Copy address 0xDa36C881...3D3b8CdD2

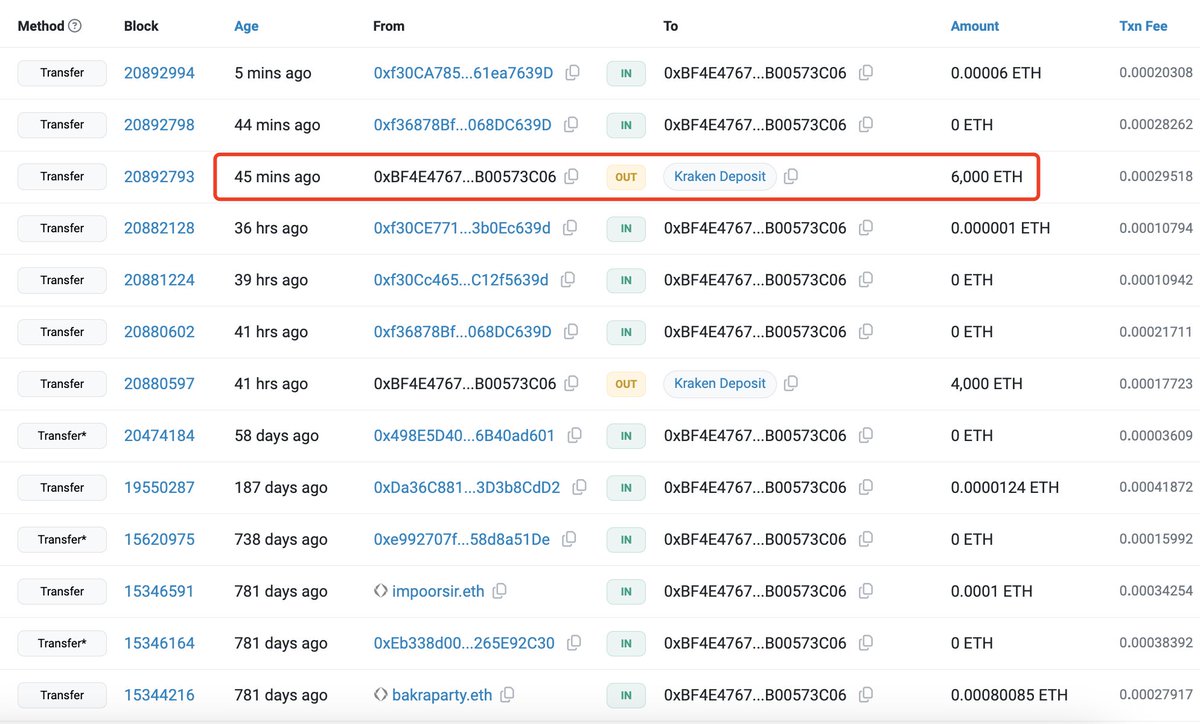pos(579,487)
